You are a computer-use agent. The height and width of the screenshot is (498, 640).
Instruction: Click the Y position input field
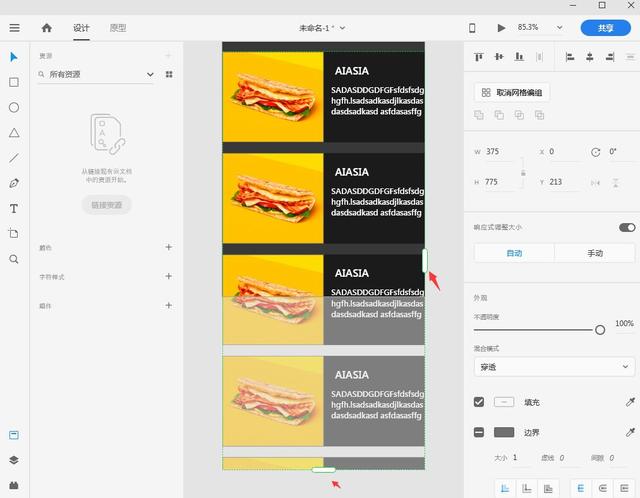(563, 182)
